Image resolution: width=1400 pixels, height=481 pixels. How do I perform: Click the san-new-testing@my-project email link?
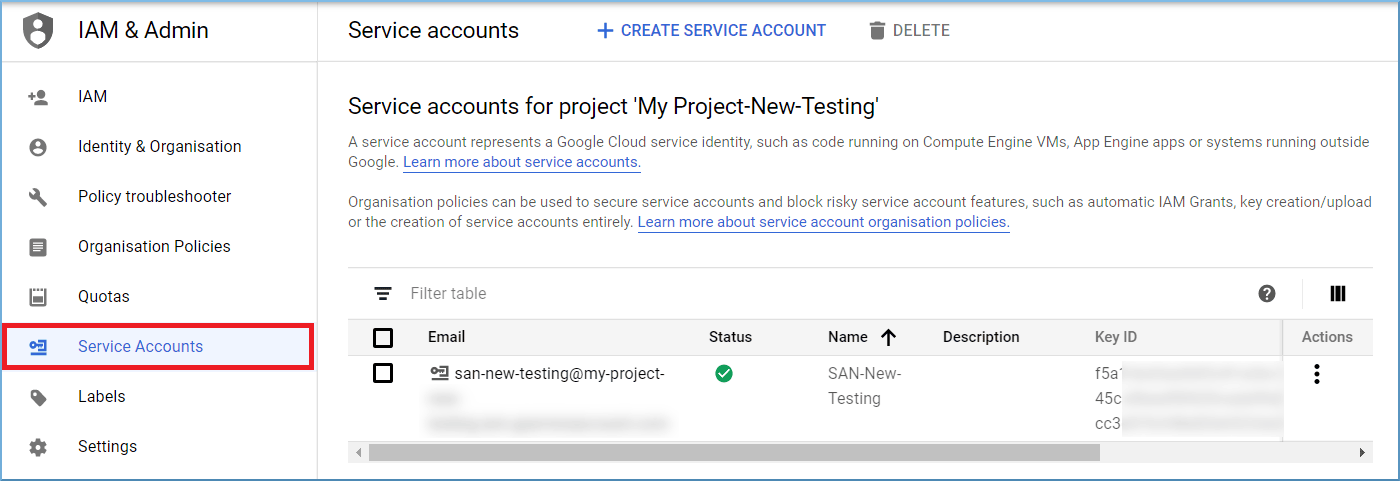[x=559, y=374]
